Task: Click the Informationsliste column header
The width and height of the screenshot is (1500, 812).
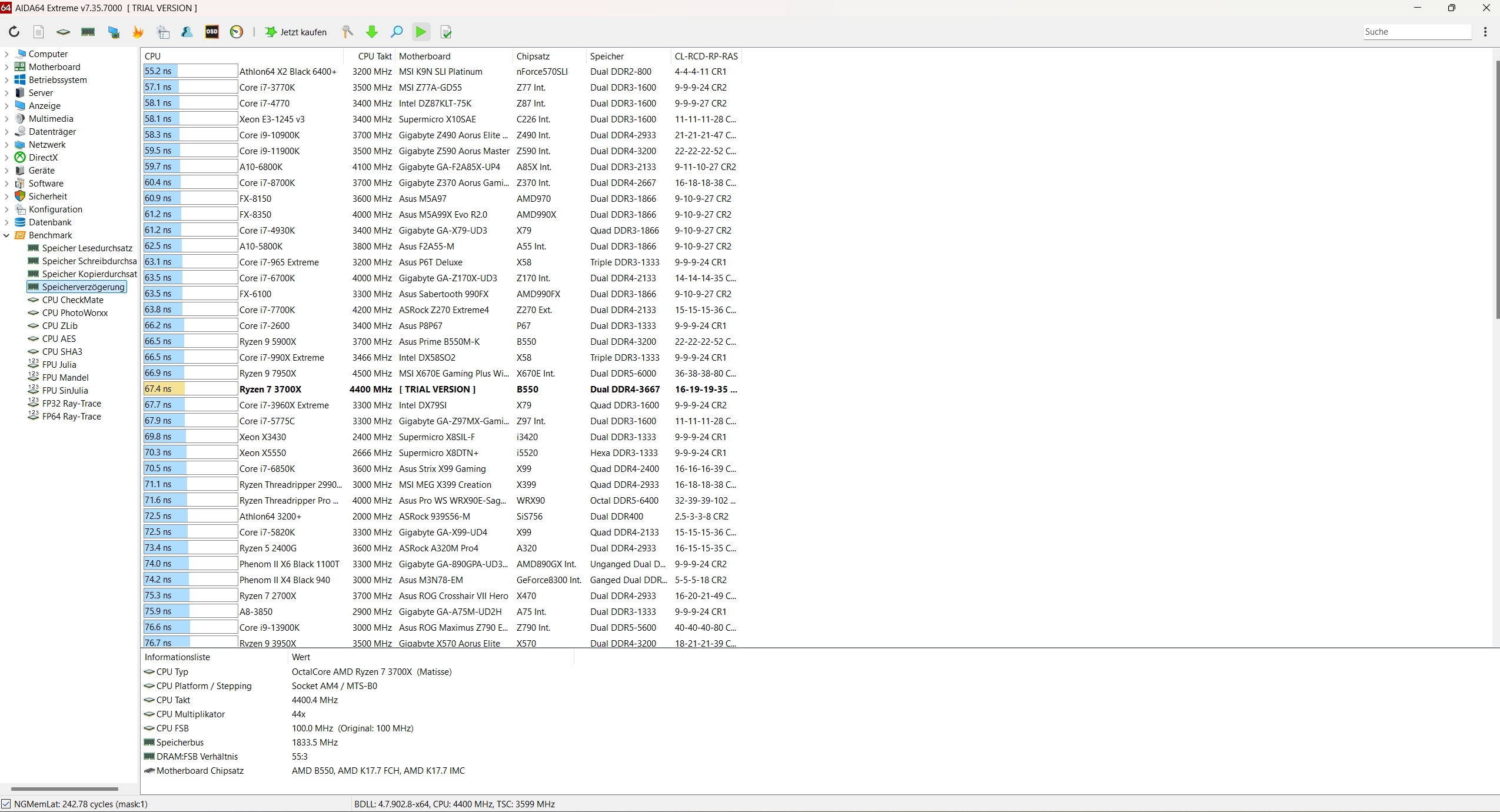Action: [215, 657]
